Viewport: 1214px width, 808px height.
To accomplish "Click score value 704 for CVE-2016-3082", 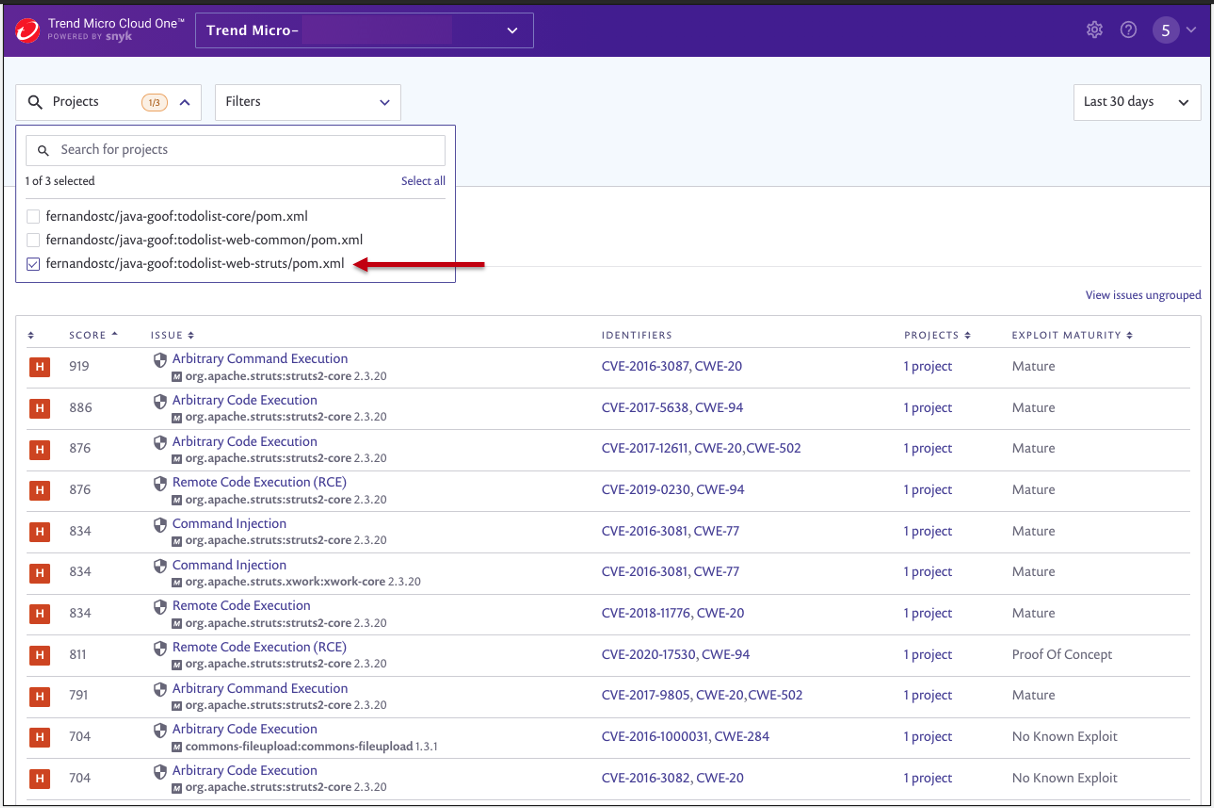I will coord(80,778).
